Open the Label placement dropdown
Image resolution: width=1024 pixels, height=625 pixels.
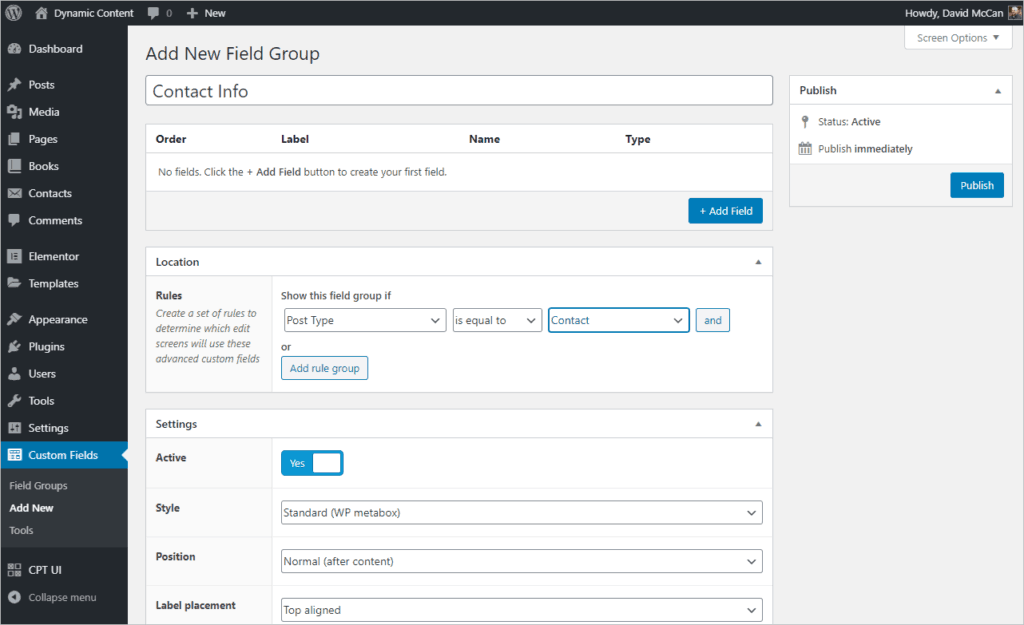coord(521,610)
